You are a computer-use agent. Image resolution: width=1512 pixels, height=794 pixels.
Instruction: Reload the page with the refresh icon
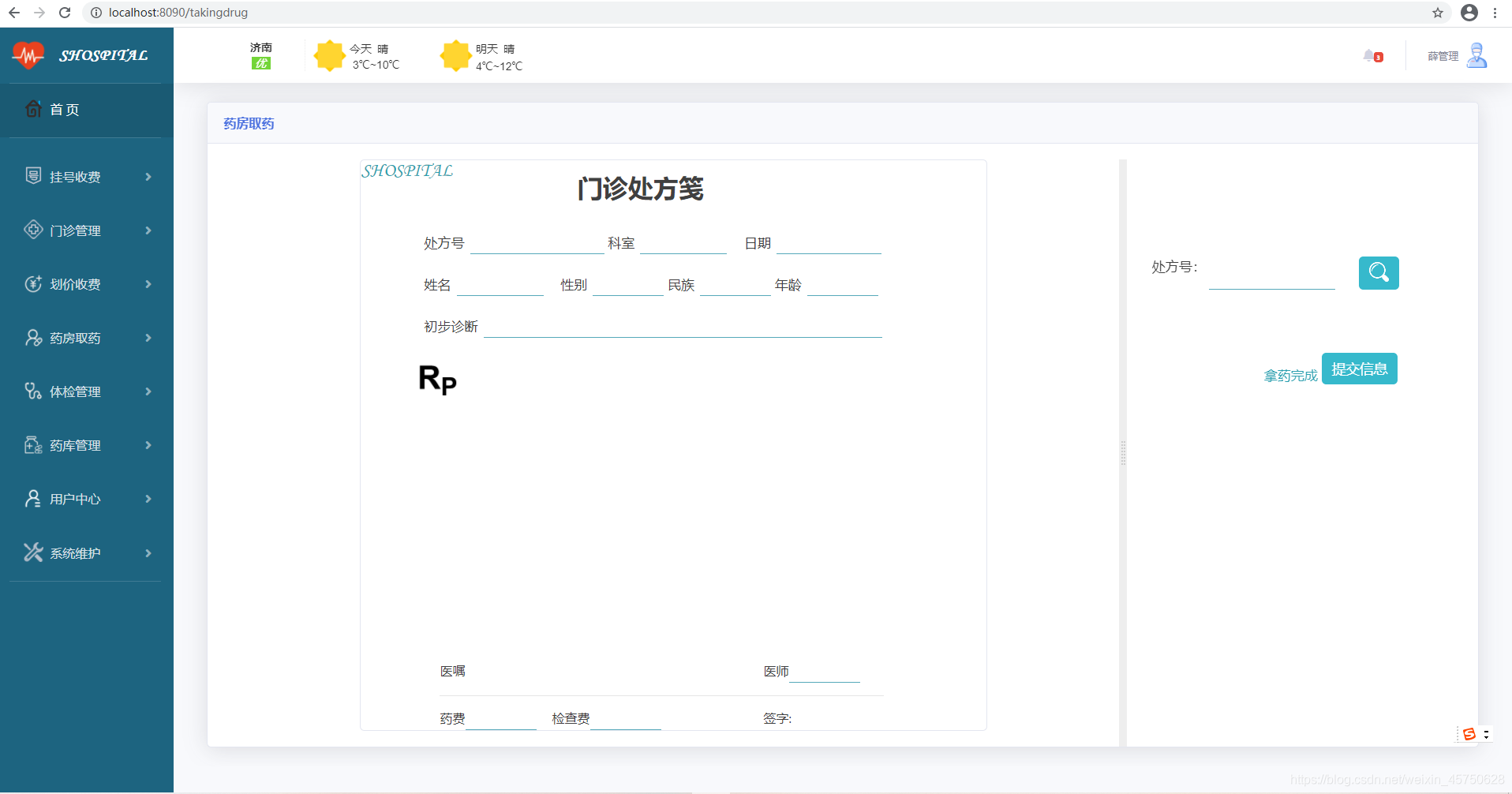tap(65, 13)
